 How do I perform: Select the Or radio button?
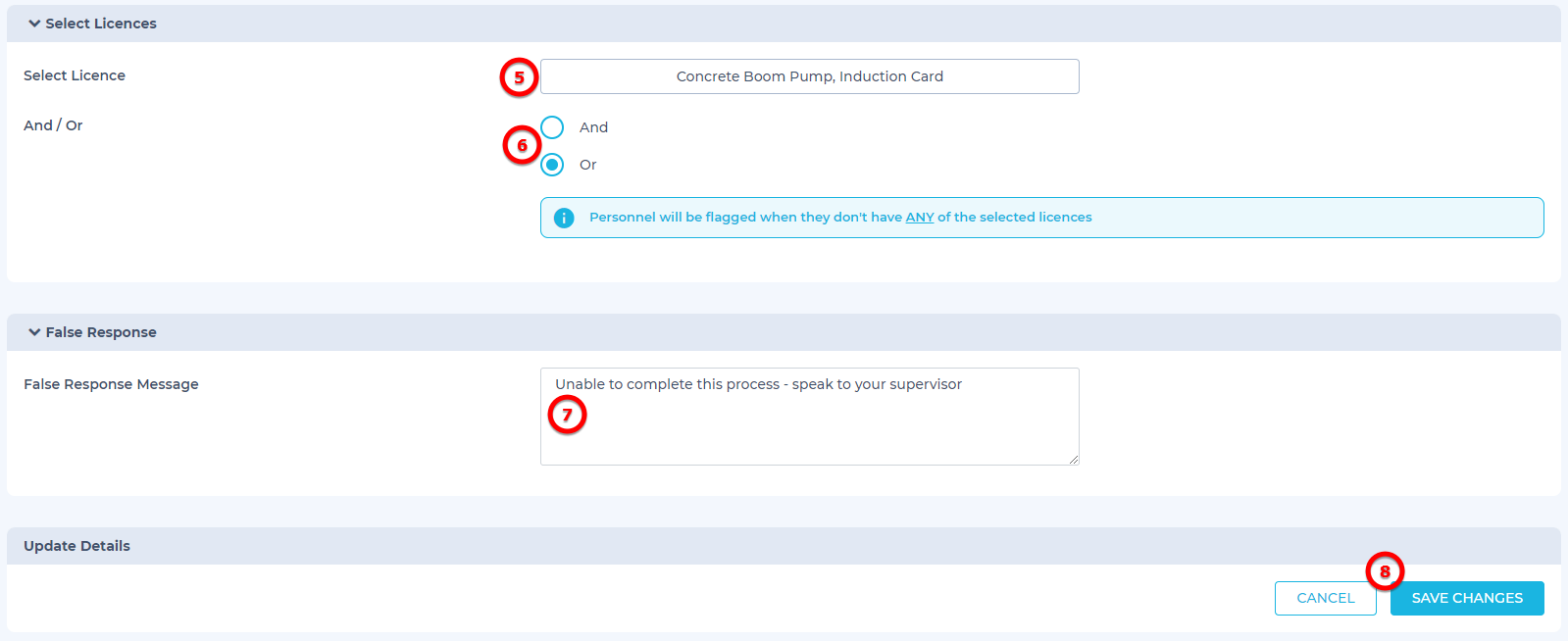552,165
